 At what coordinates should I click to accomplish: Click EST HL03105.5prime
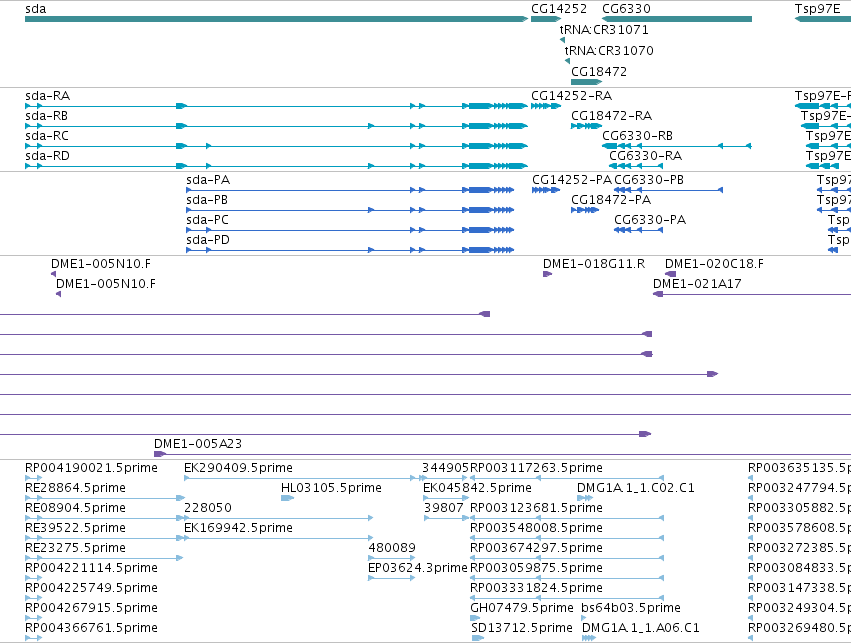[x=288, y=498]
